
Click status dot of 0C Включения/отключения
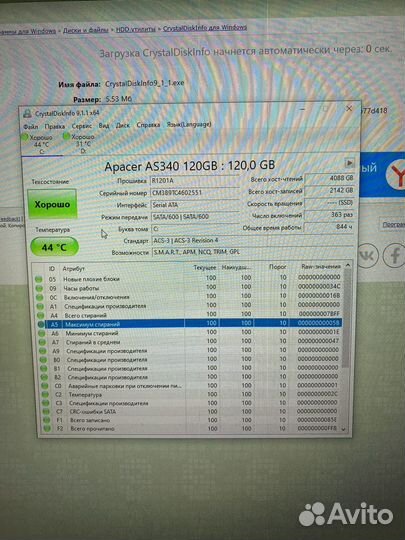40,297
